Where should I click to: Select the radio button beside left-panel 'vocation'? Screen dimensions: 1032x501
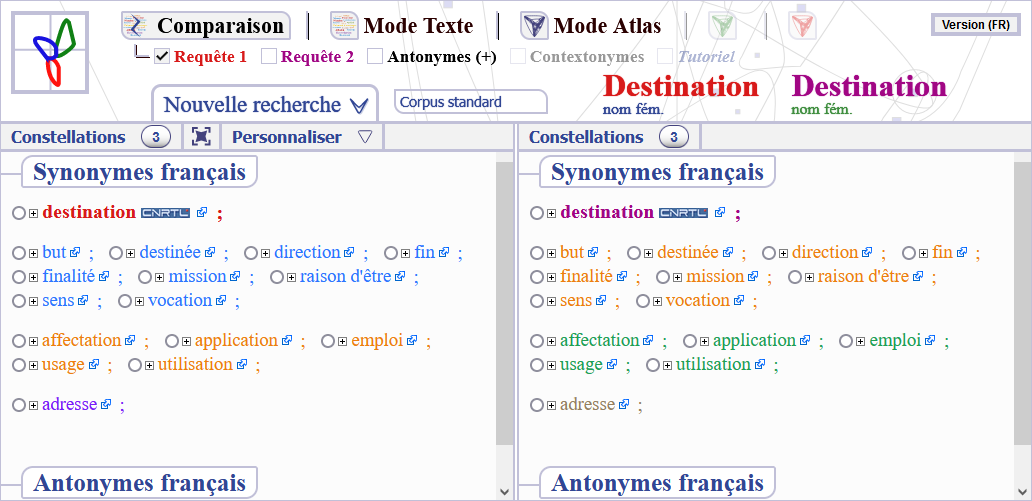coord(125,301)
